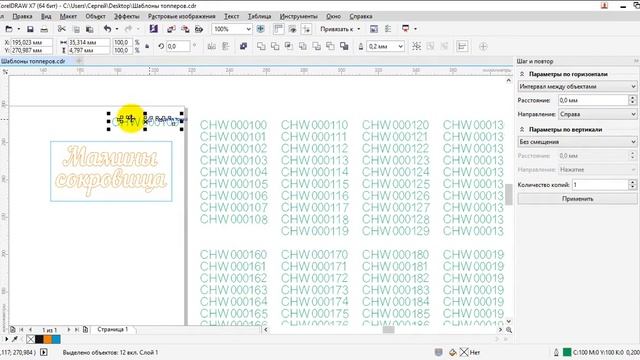Click the X position field 195,023 мм
The image size is (640, 360).
coord(32,42)
